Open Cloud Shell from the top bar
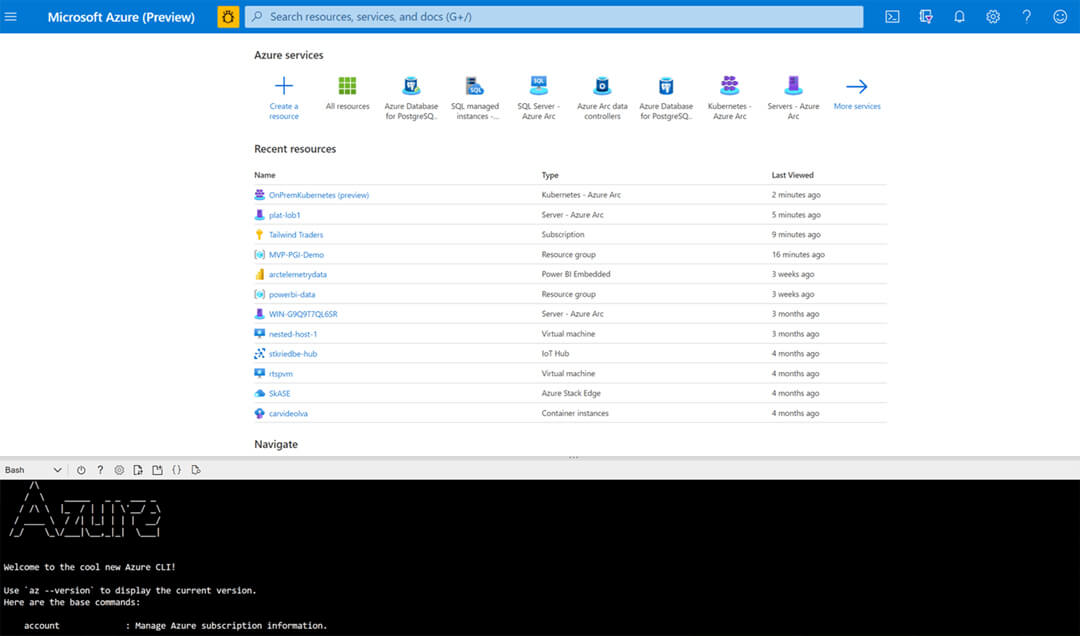The image size is (1080, 636). 893,17
